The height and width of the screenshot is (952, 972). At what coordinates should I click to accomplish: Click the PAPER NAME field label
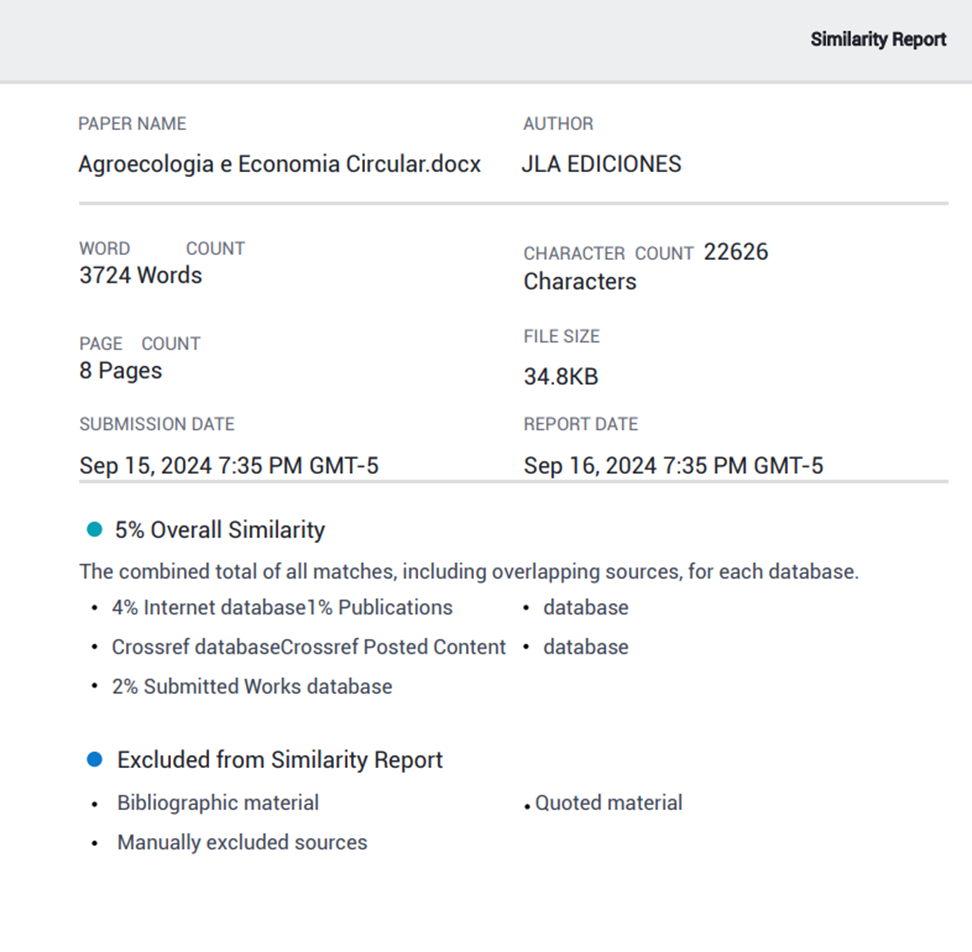[132, 124]
